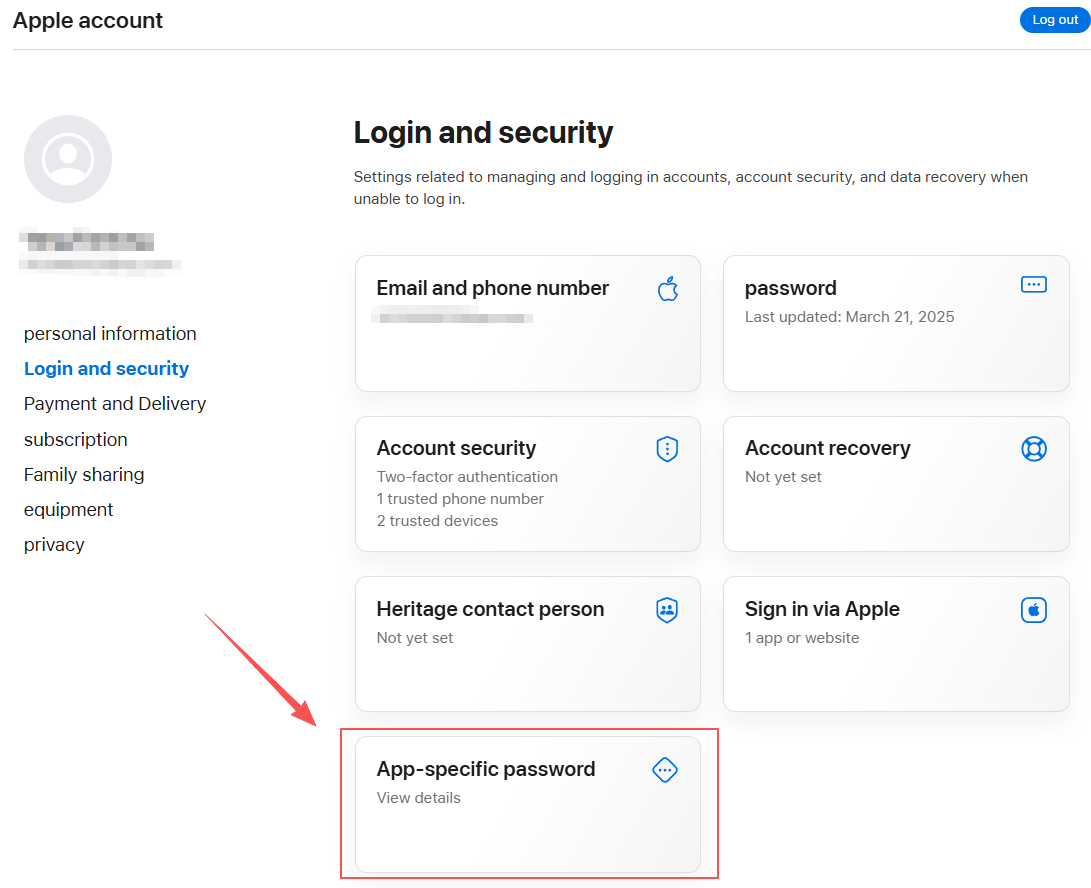Click the people shield icon on Heritage contact
Viewport: 1091px width, 888px height.
[x=667, y=610]
